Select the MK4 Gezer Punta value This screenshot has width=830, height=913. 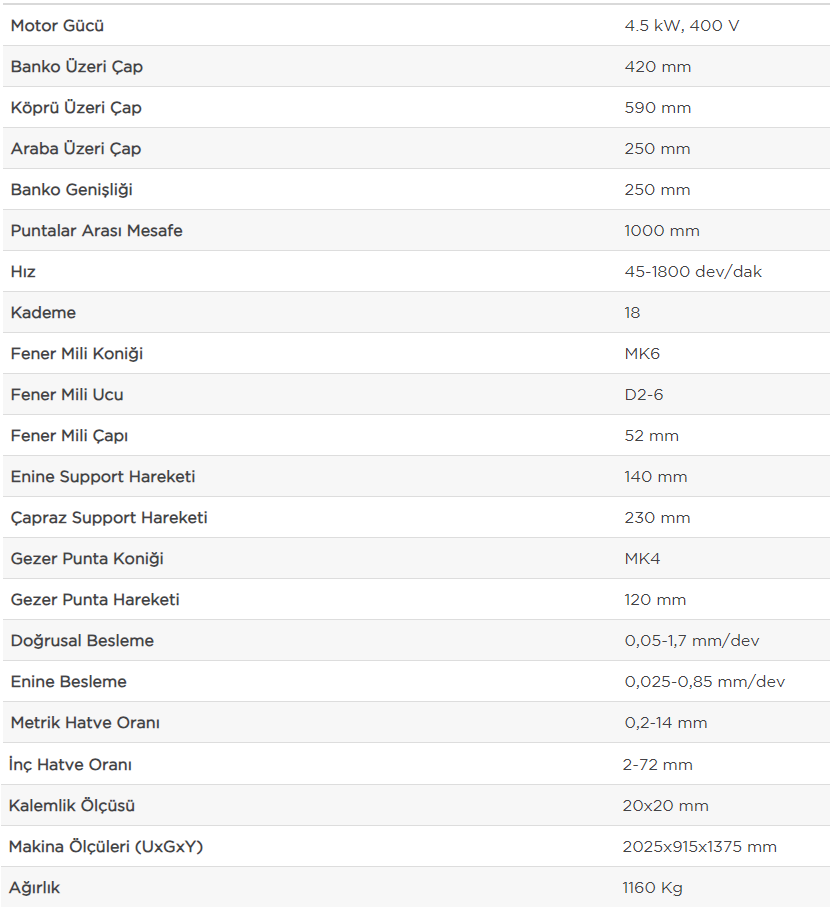[642, 559]
